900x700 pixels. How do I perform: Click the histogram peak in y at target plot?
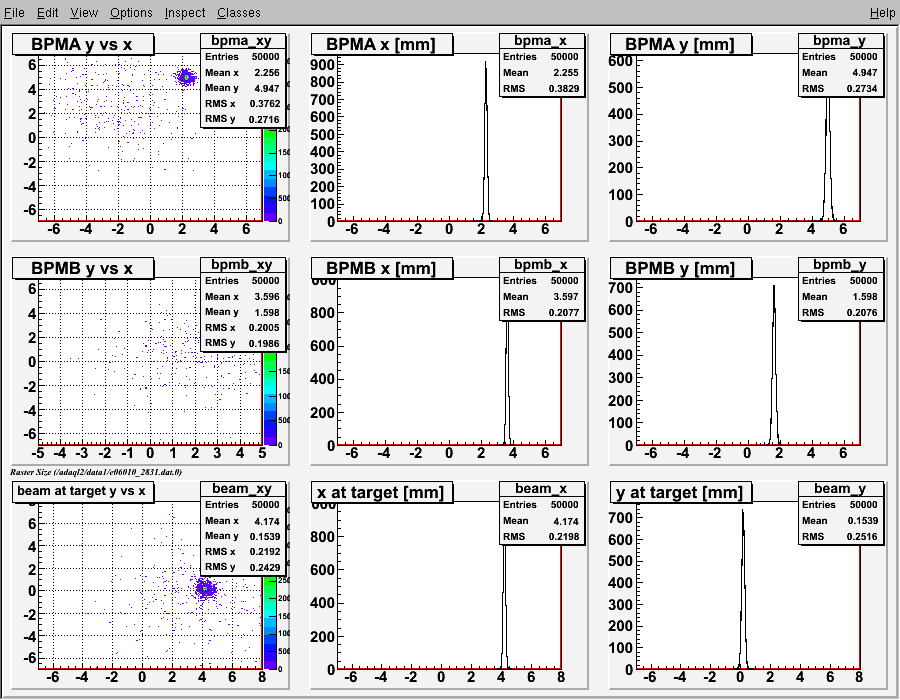click(x=743, y=589)
